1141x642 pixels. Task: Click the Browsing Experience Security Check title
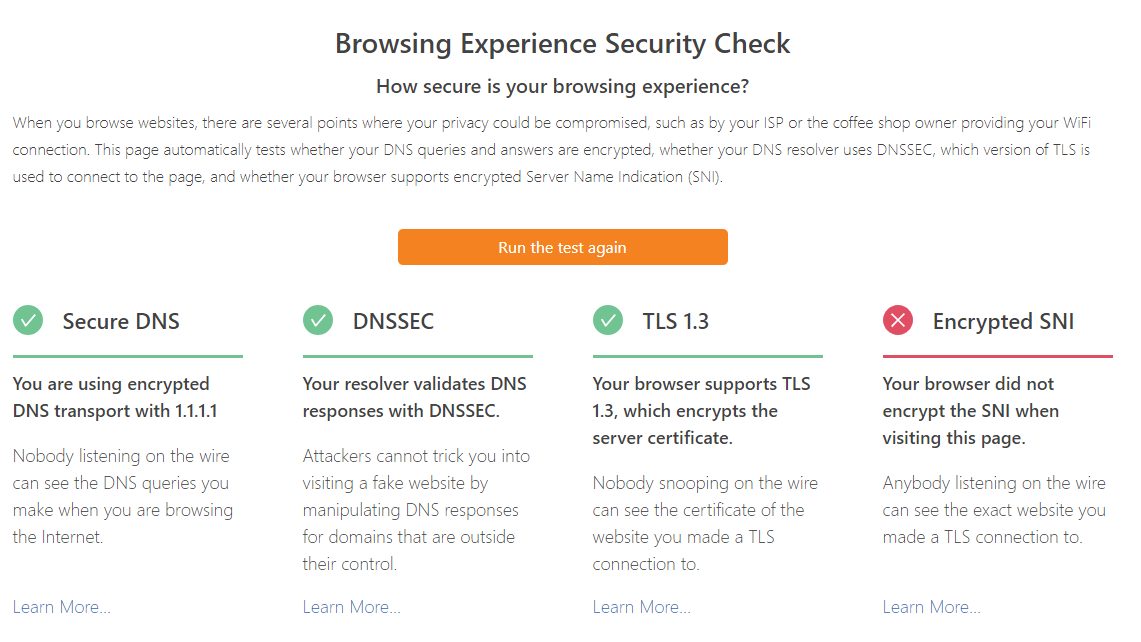(562, 44)
